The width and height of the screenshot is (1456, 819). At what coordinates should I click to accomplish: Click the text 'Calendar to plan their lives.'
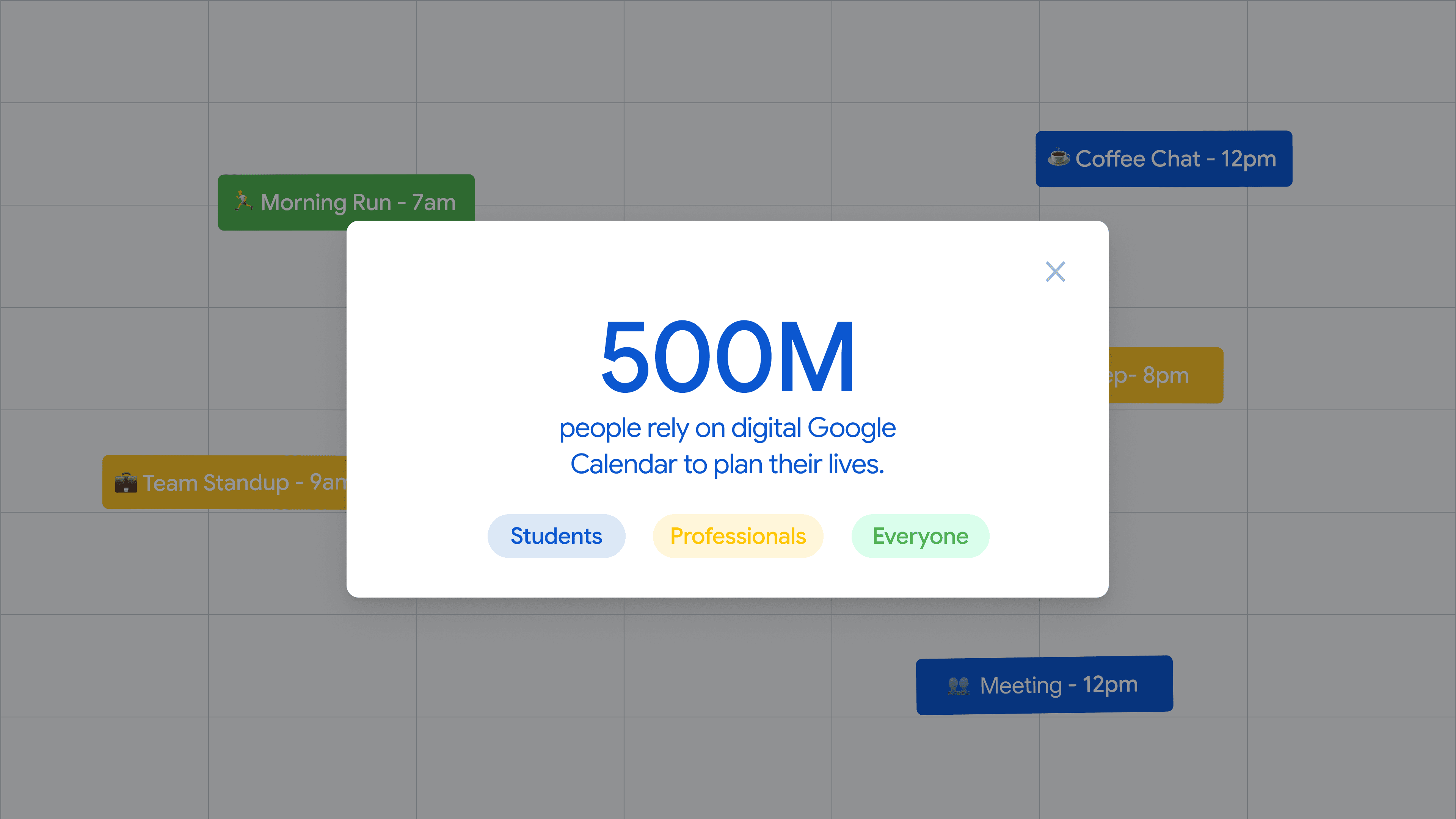728,464
